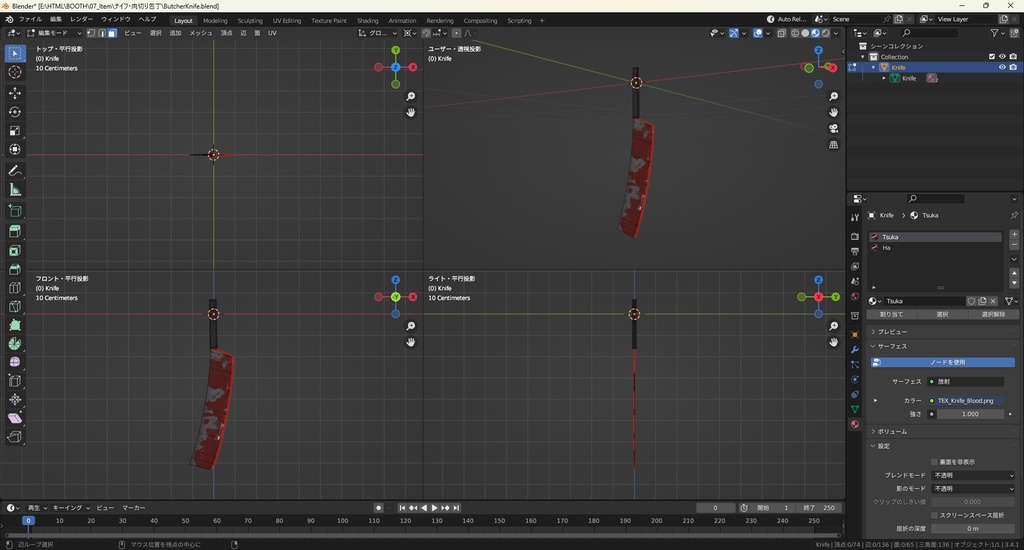Open the Modifier properties tab (wrench)
This screenshot has height=550, width=1024.
tap(855, 349)
